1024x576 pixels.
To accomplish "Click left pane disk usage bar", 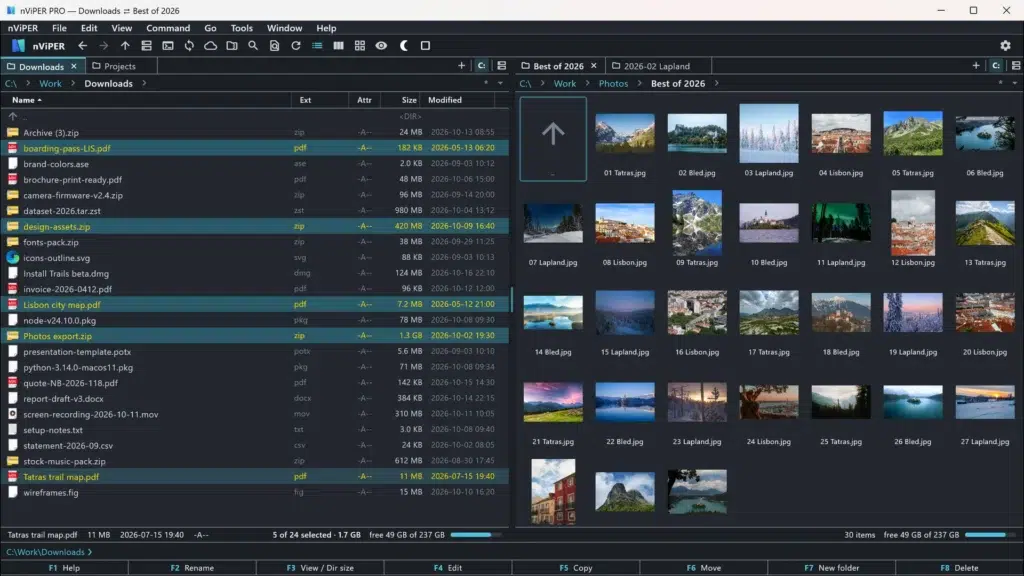I will (x=475, y=535).
